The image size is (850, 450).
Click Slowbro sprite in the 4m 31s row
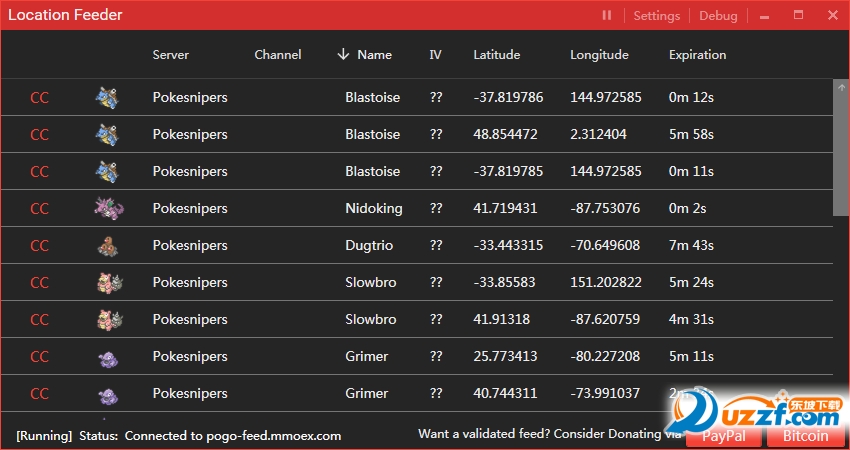110,320
